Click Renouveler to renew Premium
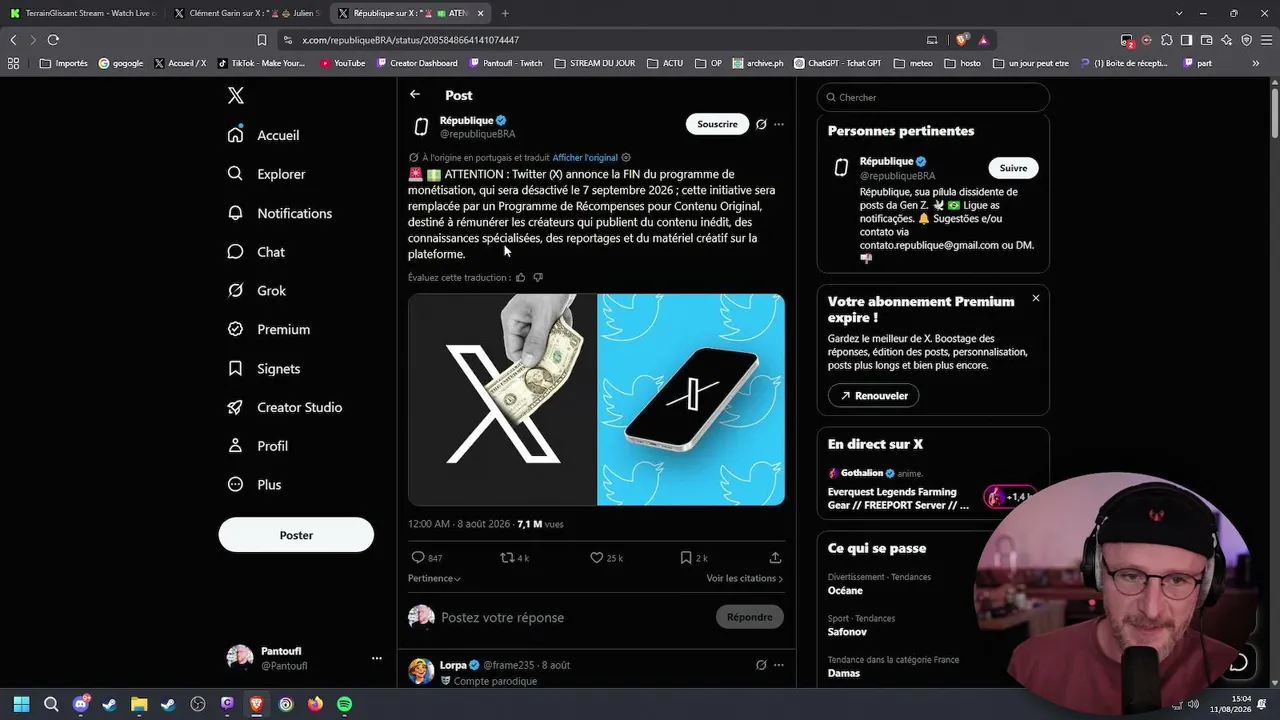 (873, 396)
